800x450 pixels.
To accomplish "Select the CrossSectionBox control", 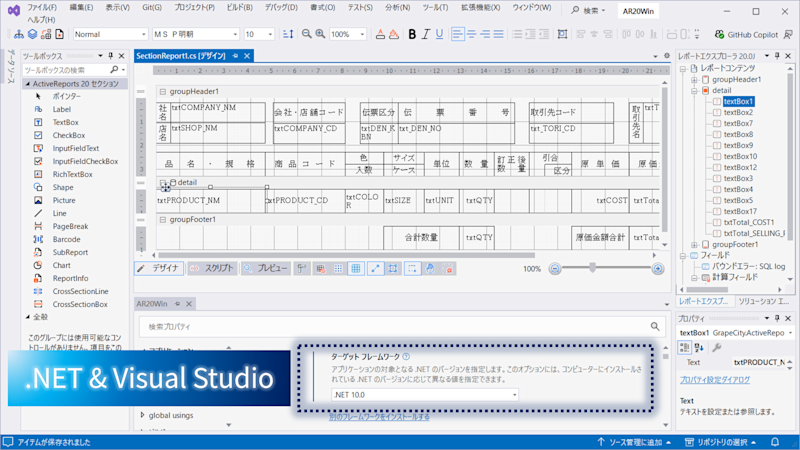I will [80, 304].
